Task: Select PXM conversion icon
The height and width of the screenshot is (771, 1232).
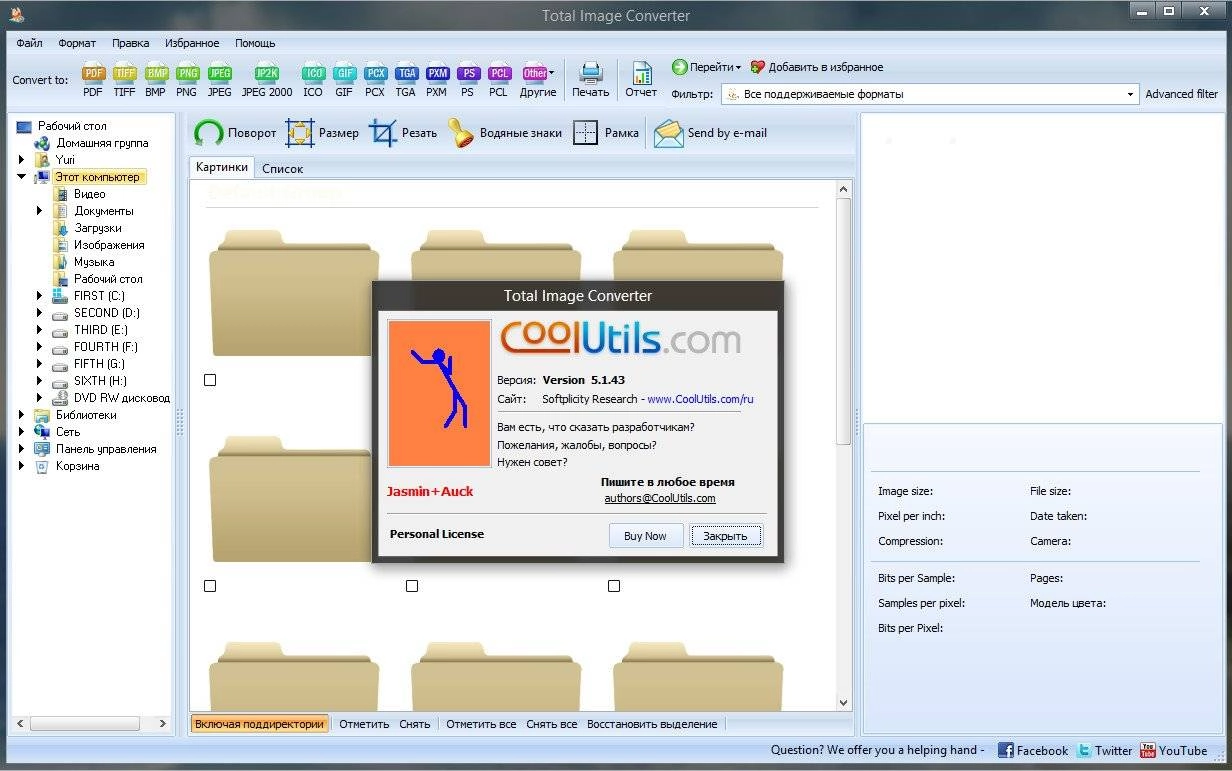Action: 437,80
